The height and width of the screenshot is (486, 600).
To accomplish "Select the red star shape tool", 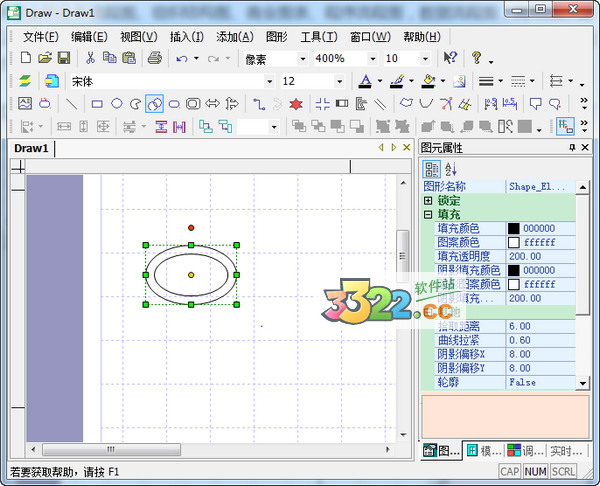I will click(296, 103).
